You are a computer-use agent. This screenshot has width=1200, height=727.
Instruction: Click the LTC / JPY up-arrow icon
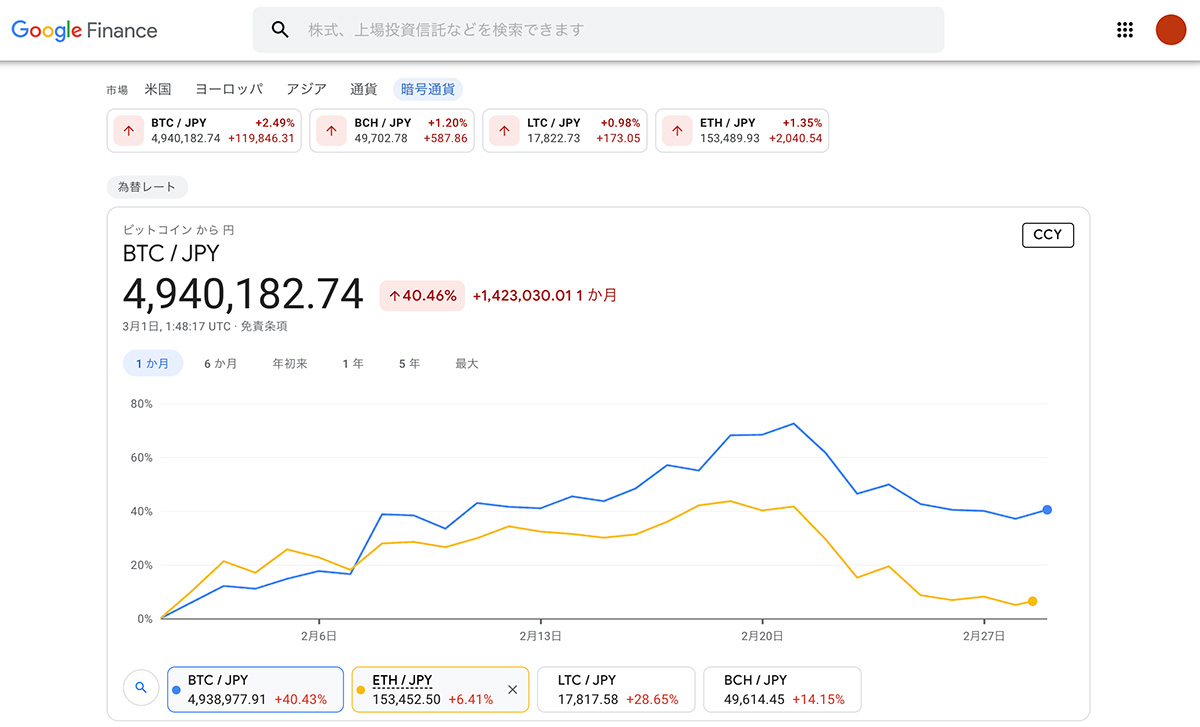coord(504,130)
